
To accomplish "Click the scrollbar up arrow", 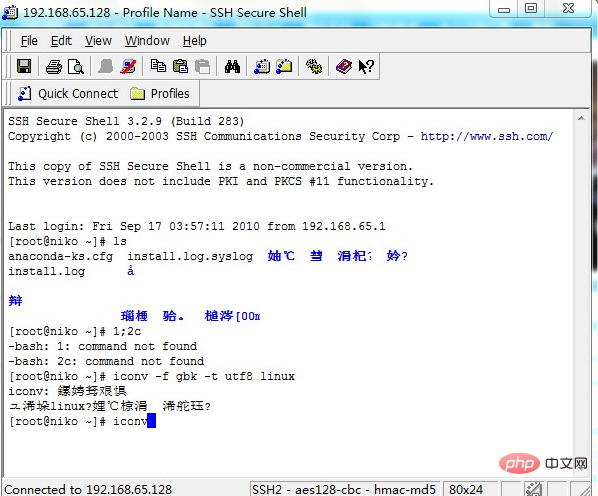I will [581, 119].
